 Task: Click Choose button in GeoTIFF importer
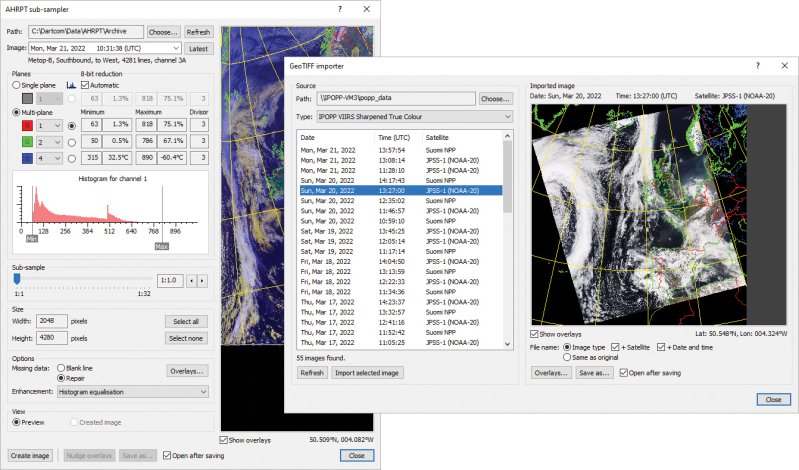coord(495,98)
